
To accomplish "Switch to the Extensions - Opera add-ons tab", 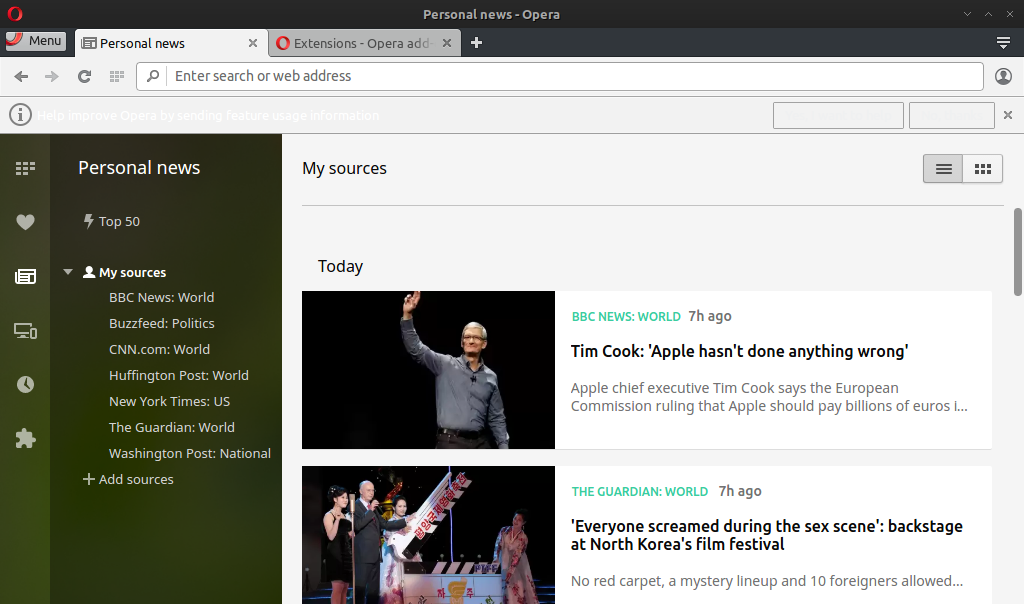I will 364,43.
